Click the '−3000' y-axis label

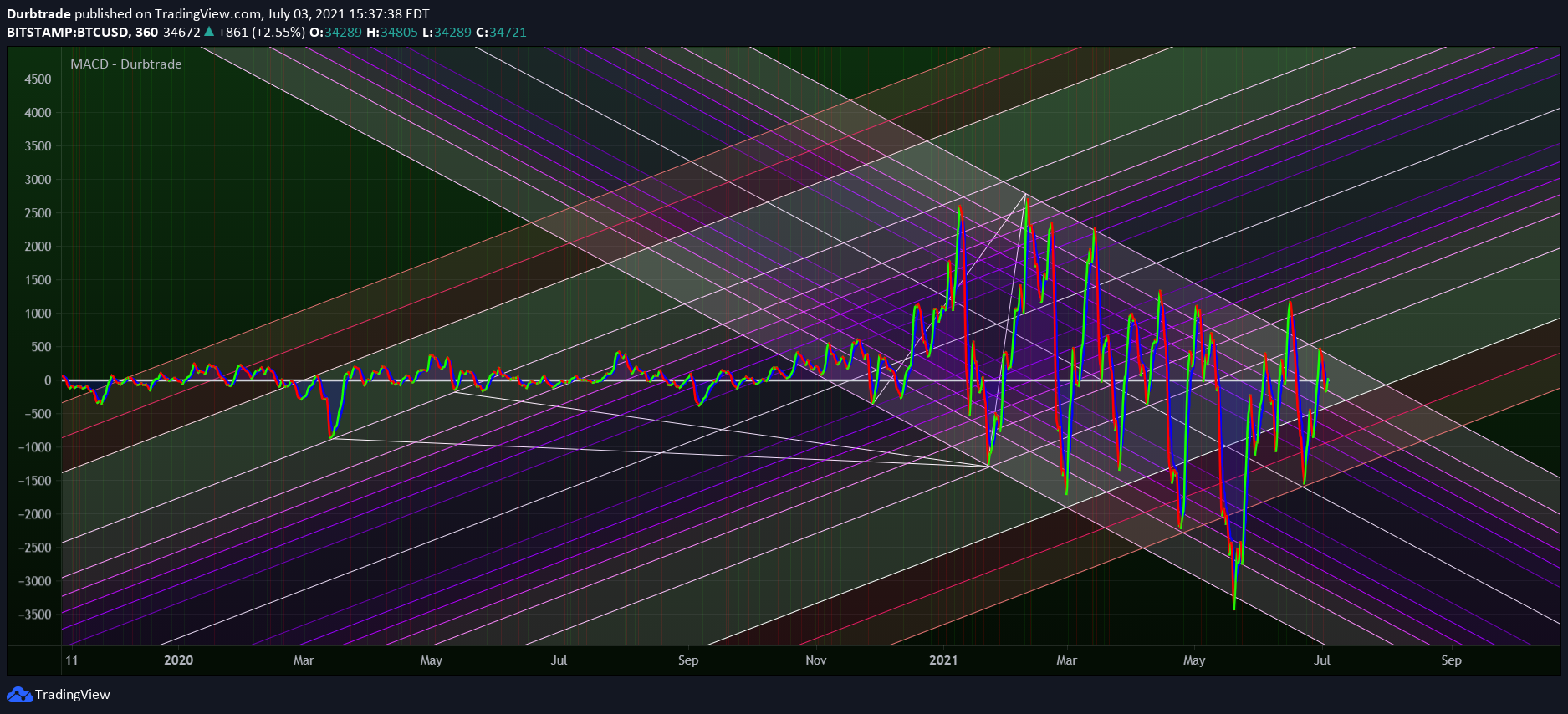(34, 581)
